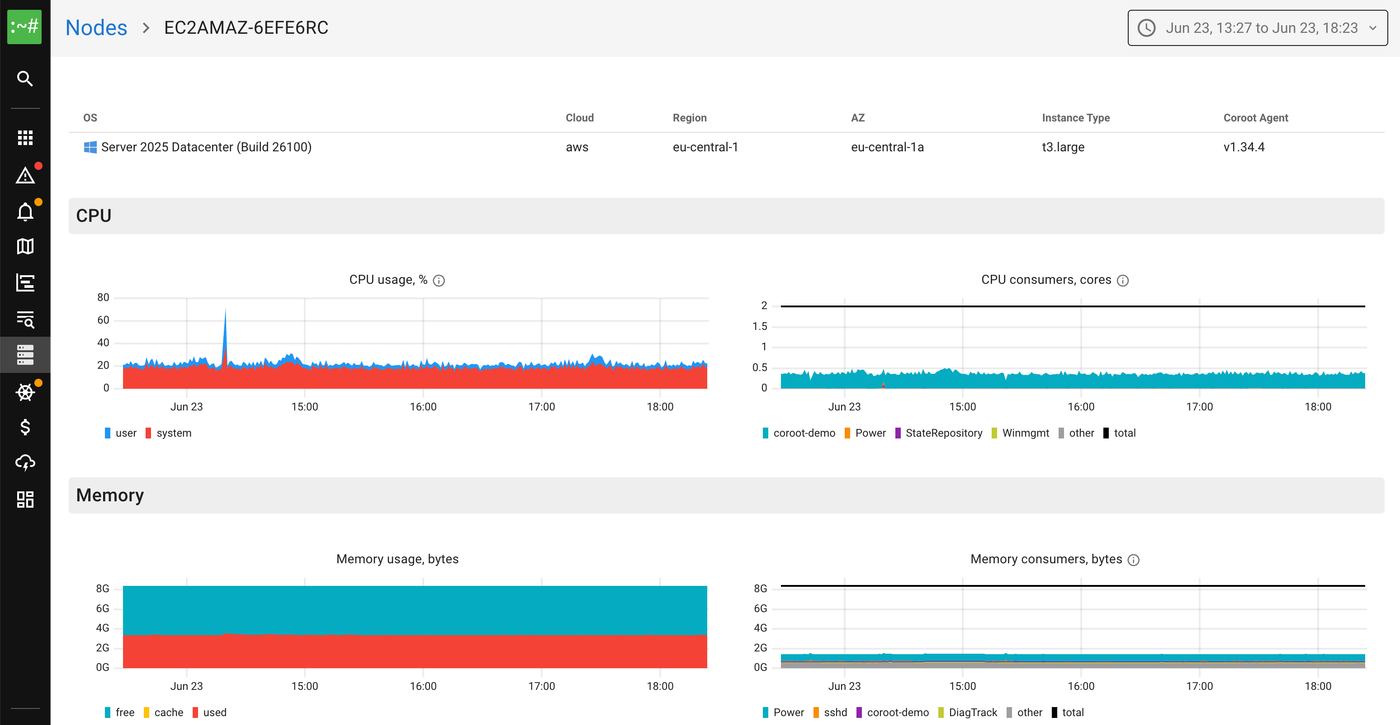
Task: Click the 'eu-central-1' region value
Action: pyautogui.click(x=706, y=147)
